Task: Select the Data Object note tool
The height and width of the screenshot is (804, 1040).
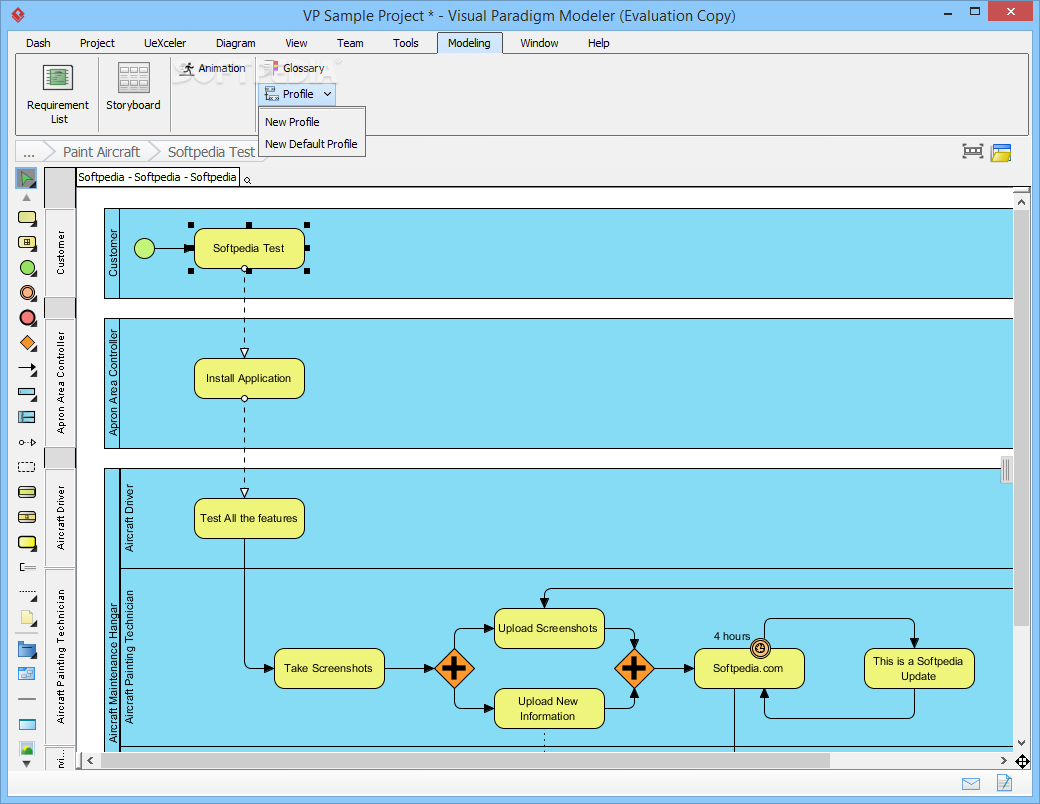Action: (x=27, y=618)
